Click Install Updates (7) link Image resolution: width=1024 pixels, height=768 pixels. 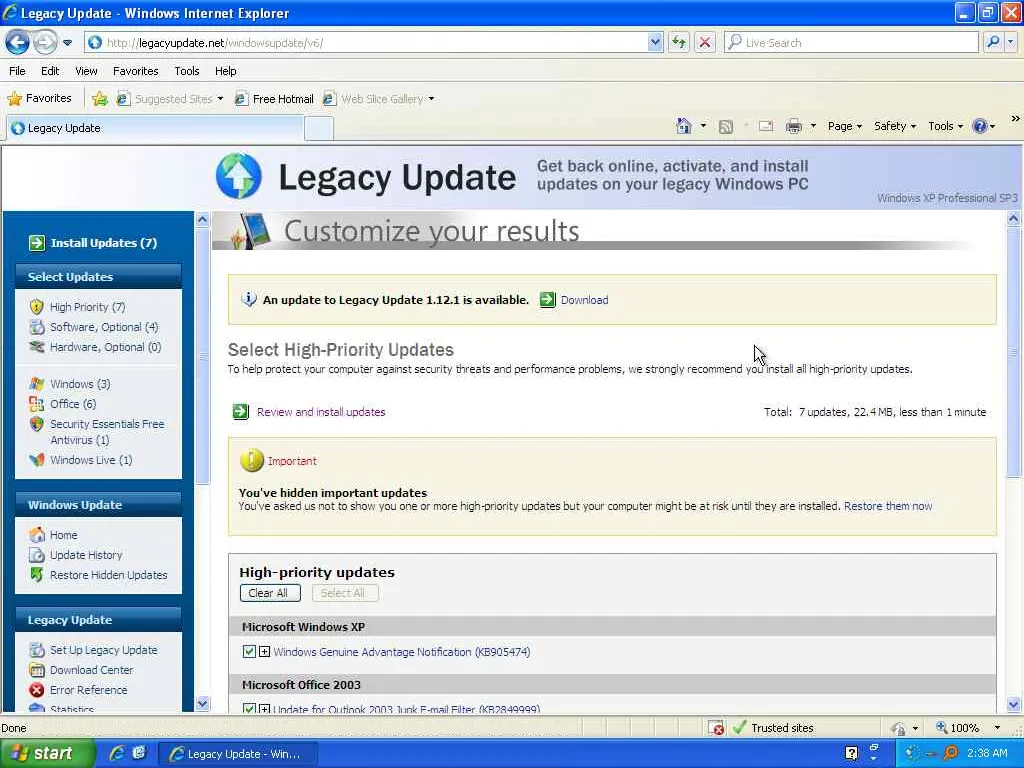[x=104, y=243]
